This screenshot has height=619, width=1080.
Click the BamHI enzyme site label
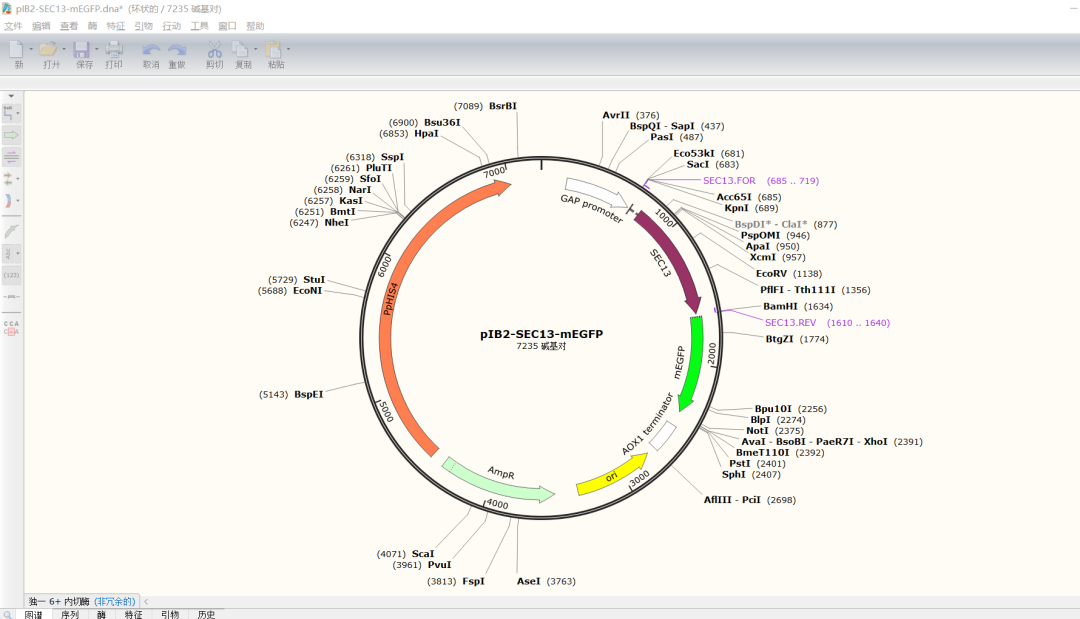[780, 306]
